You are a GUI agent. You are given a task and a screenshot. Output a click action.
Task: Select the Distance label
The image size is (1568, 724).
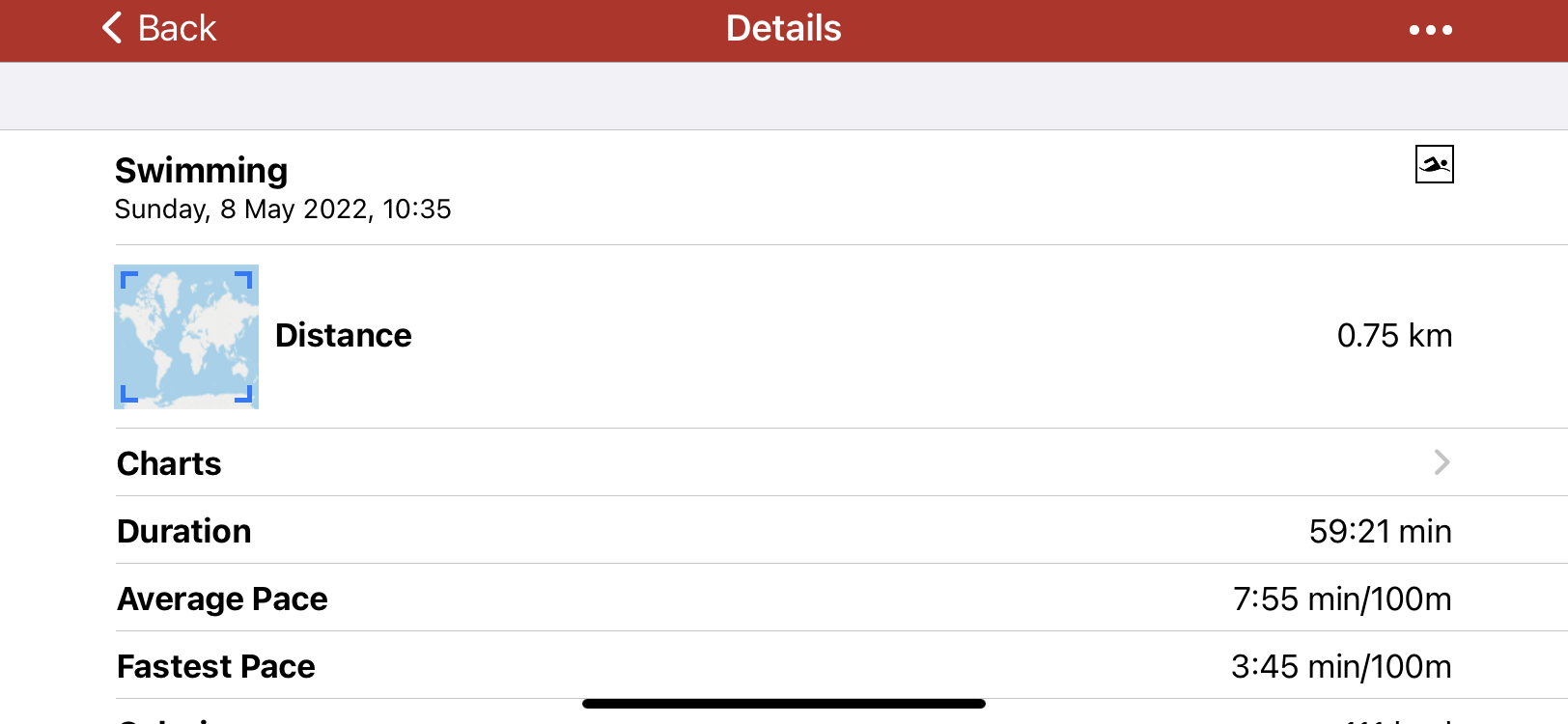coord(343,336)
